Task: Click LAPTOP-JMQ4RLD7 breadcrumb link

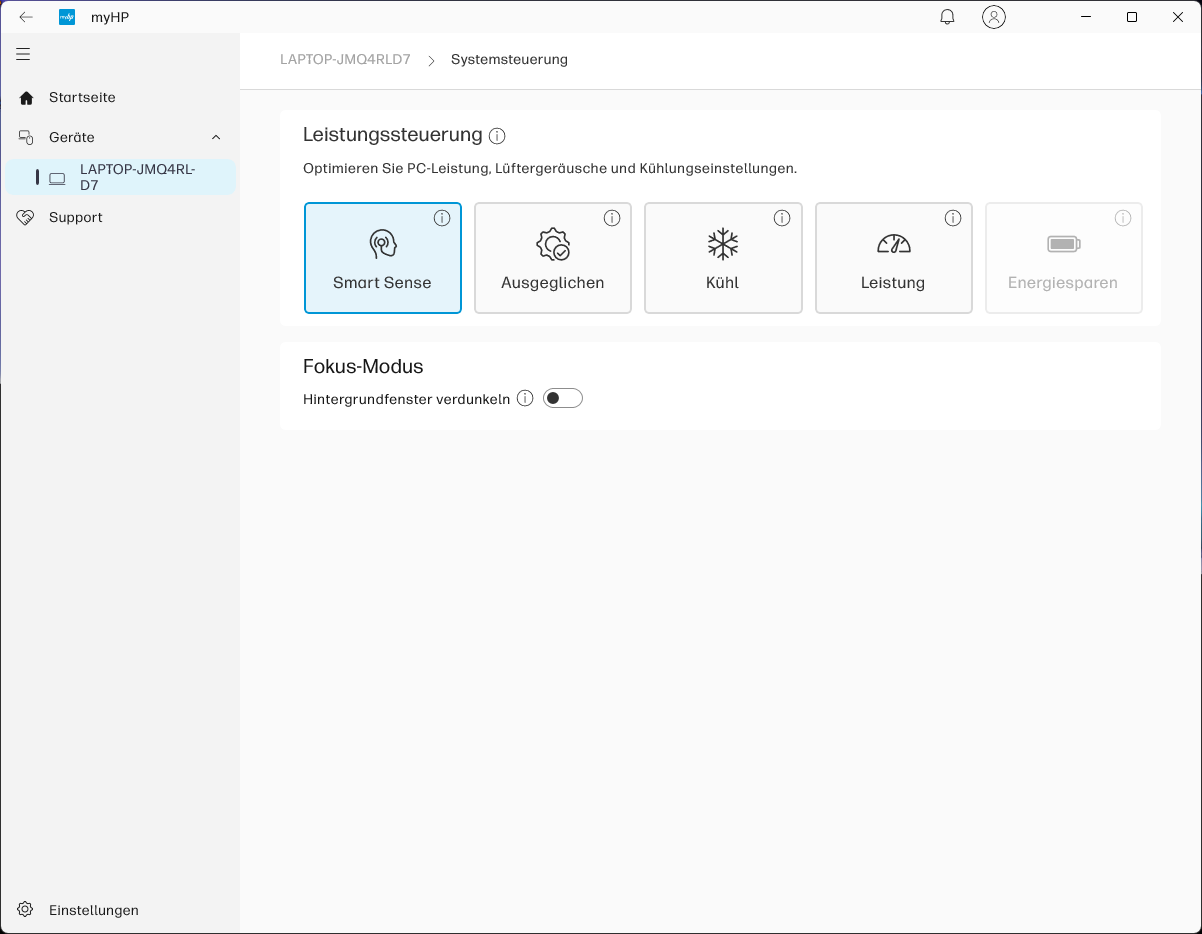Action: (x=345, y=59)
